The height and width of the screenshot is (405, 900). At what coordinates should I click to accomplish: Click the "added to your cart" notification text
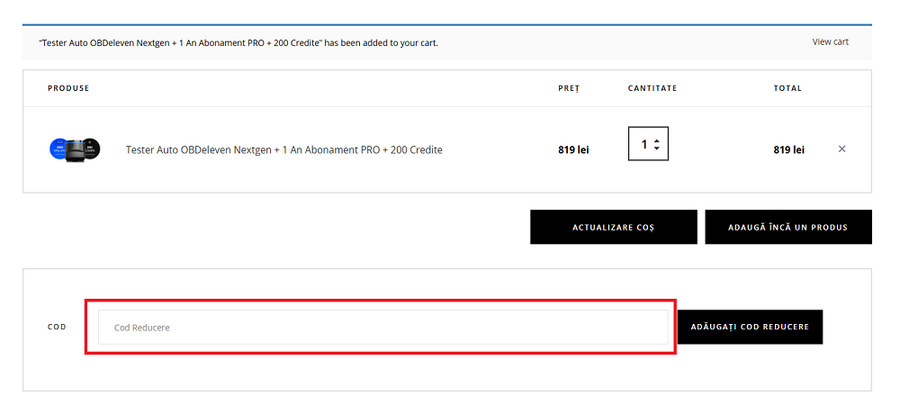[x=238, y=43]
